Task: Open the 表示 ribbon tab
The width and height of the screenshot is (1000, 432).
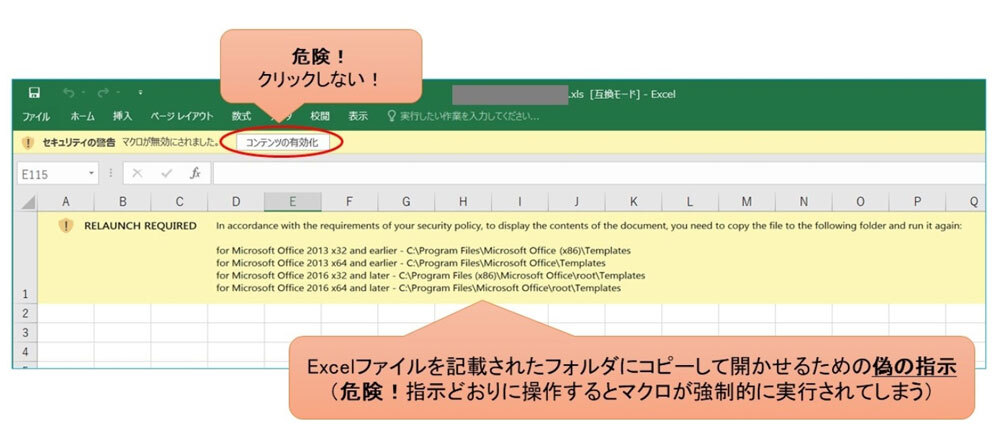Action: tap(358, 117)
